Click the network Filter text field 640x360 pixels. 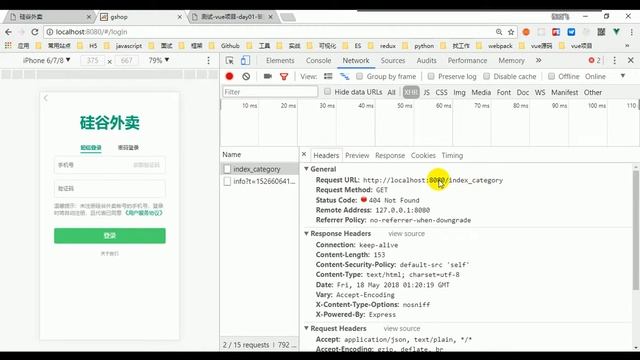270,92
